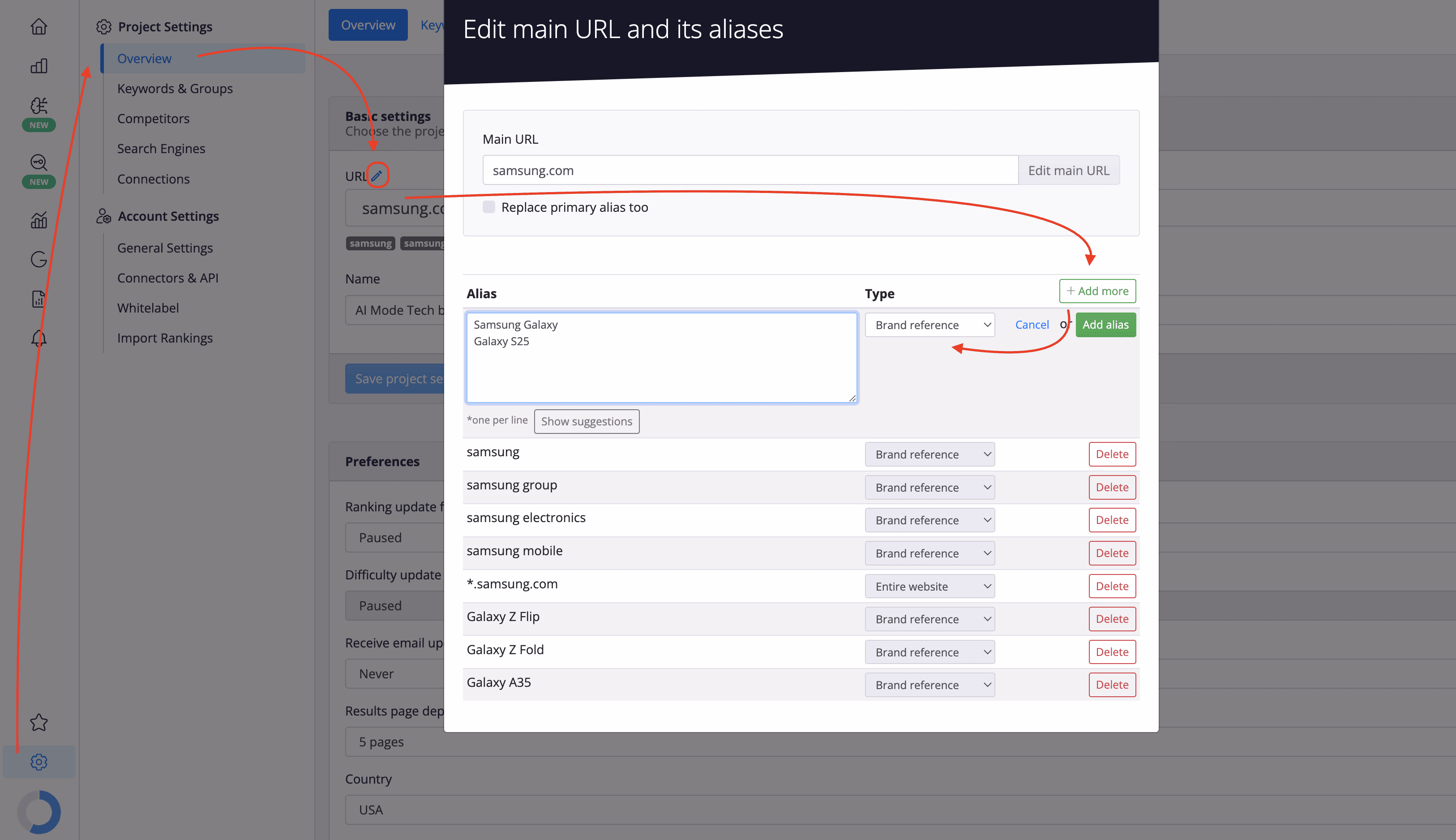
Task: Click the Account Settings user icon
Action: point(103,216)
